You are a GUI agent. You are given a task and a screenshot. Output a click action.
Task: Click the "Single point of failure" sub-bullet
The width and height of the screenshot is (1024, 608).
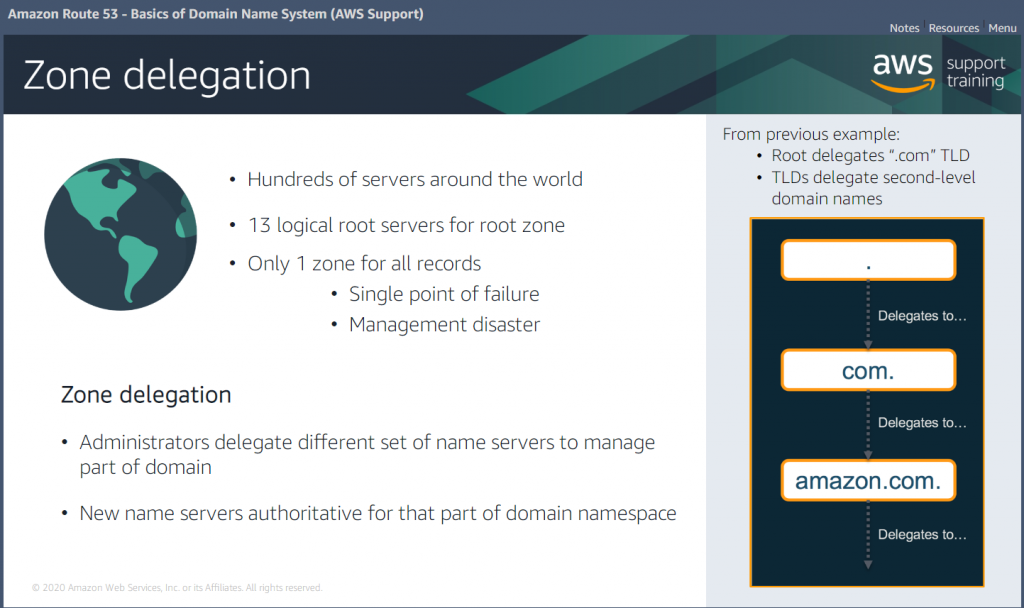pos(443,294)
